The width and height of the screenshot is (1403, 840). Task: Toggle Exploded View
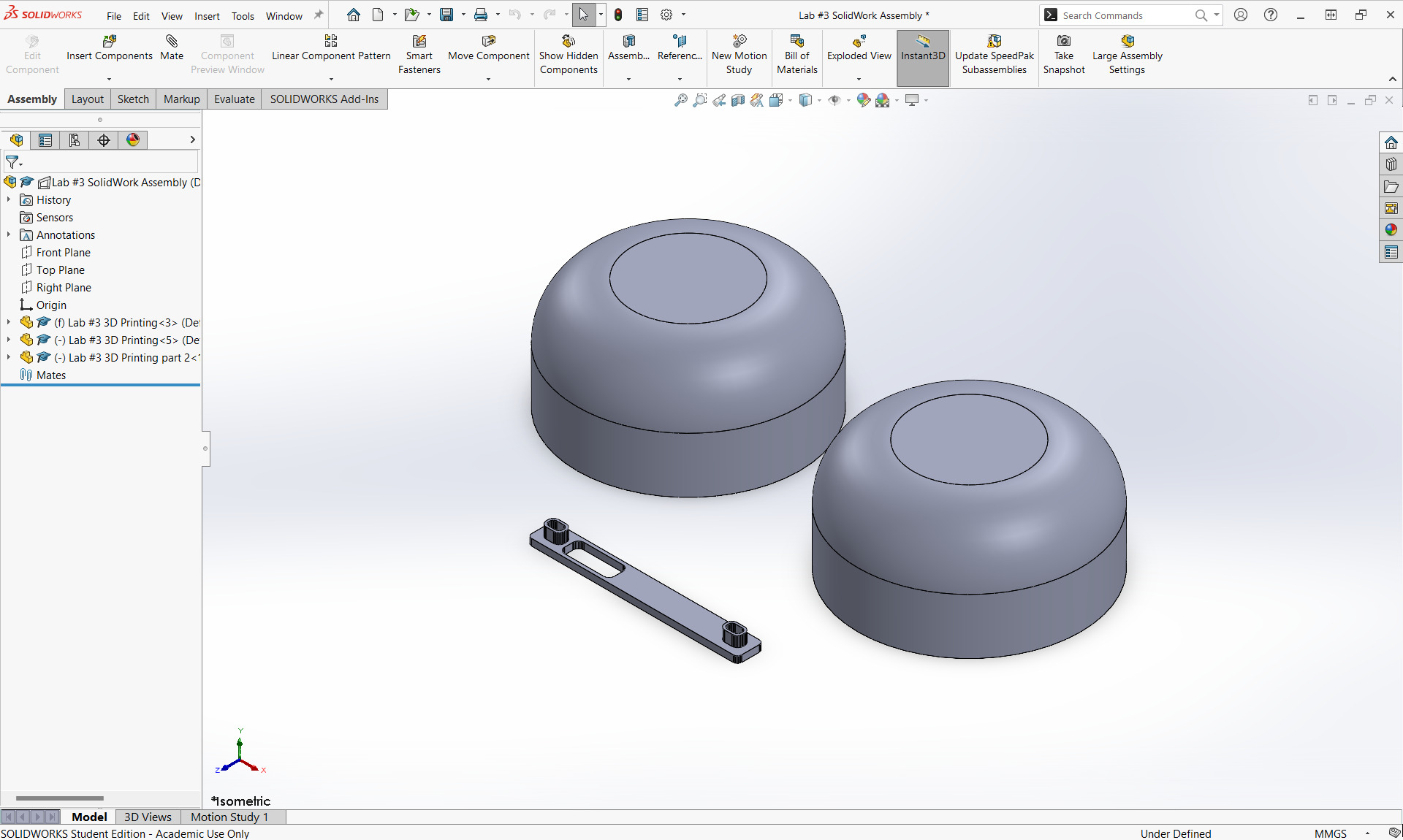pyautogui.click(x=859, y=47)
